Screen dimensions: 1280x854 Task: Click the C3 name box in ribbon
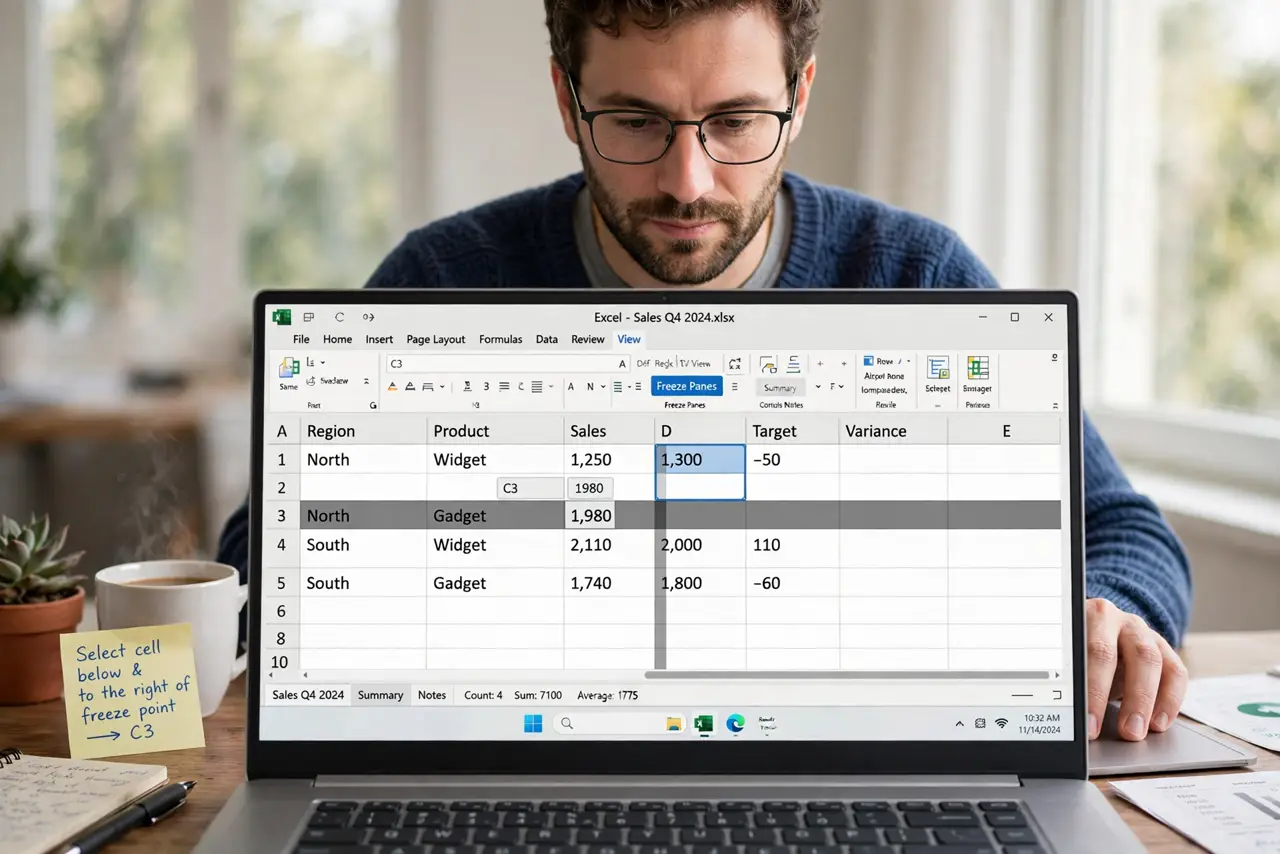point(507,364)
